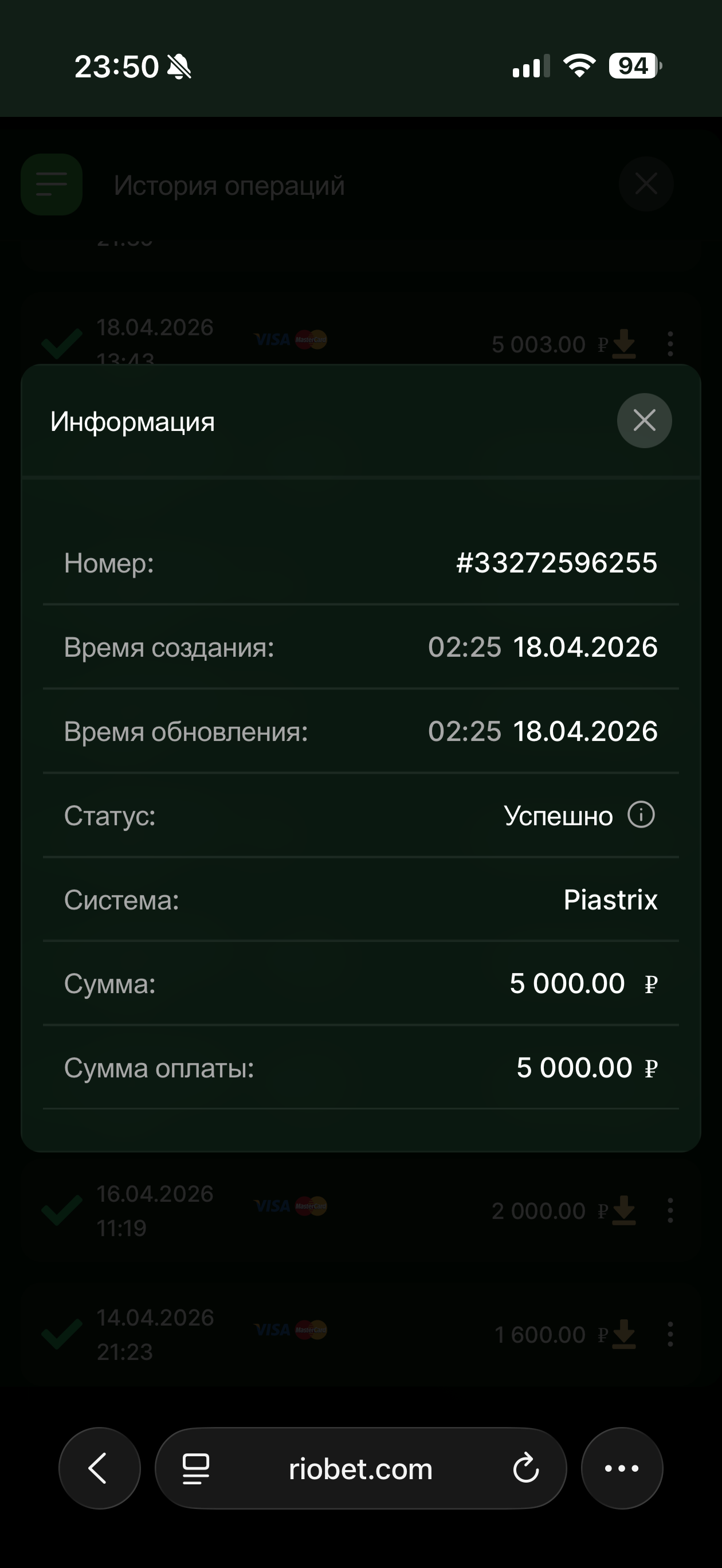
Task: Open the page reader menu icon
Action: [x=196, y=1469]
